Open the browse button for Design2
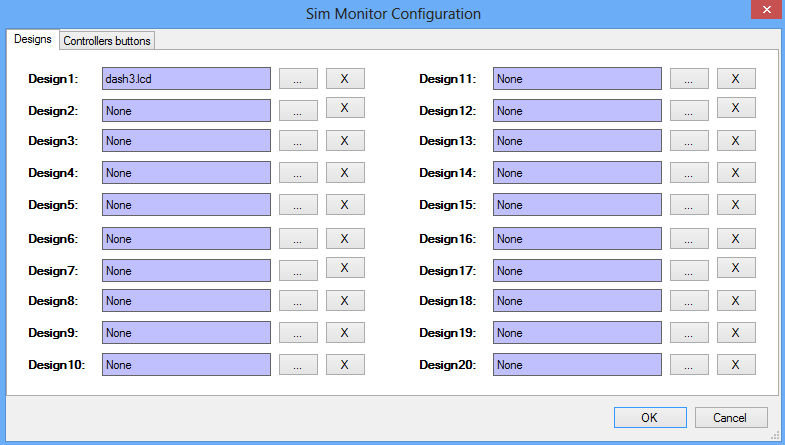The width and height of the screenshot is (785, 445). click(298, 111)
